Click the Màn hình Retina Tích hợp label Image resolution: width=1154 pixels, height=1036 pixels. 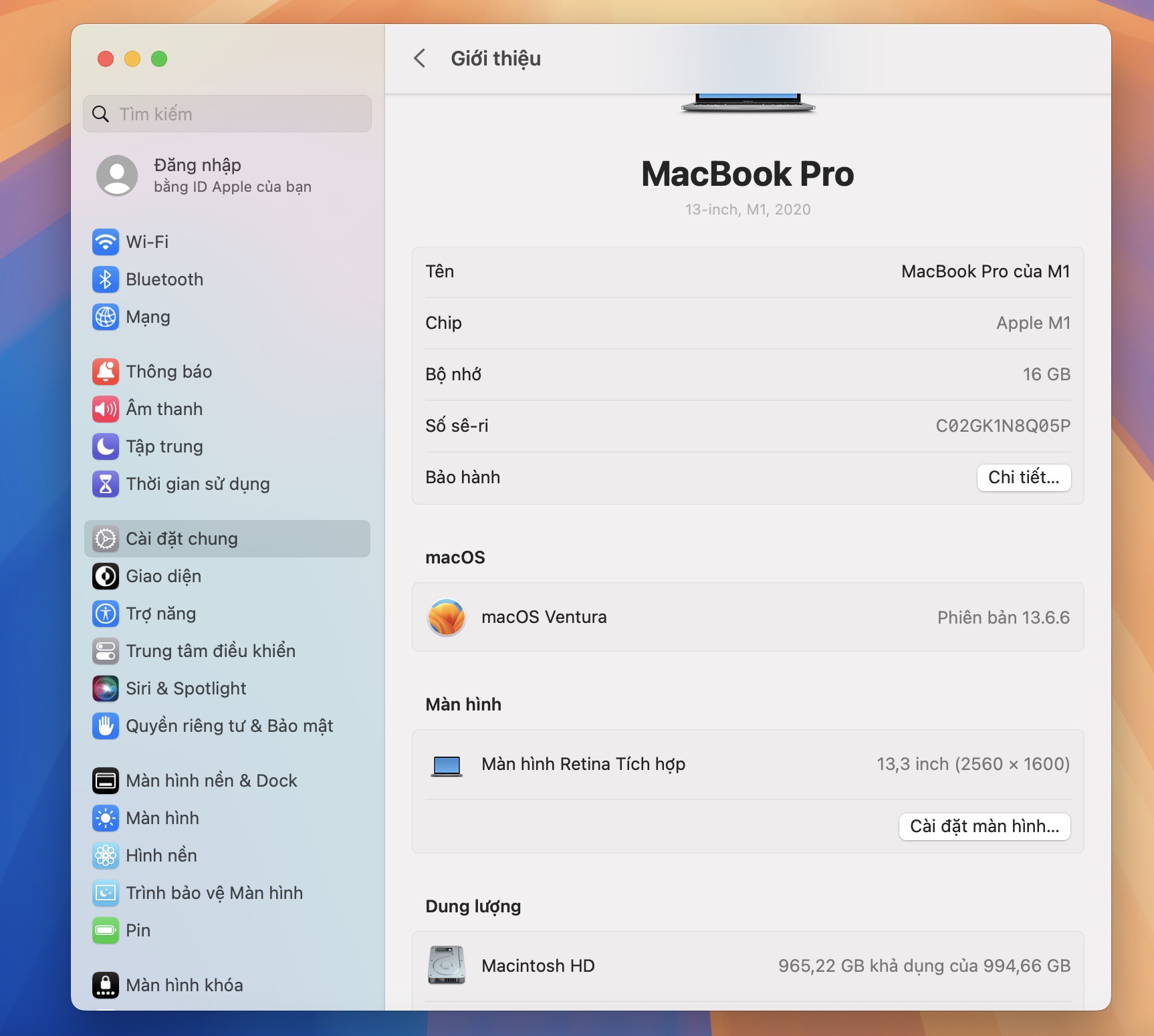[x=584, y=764]
